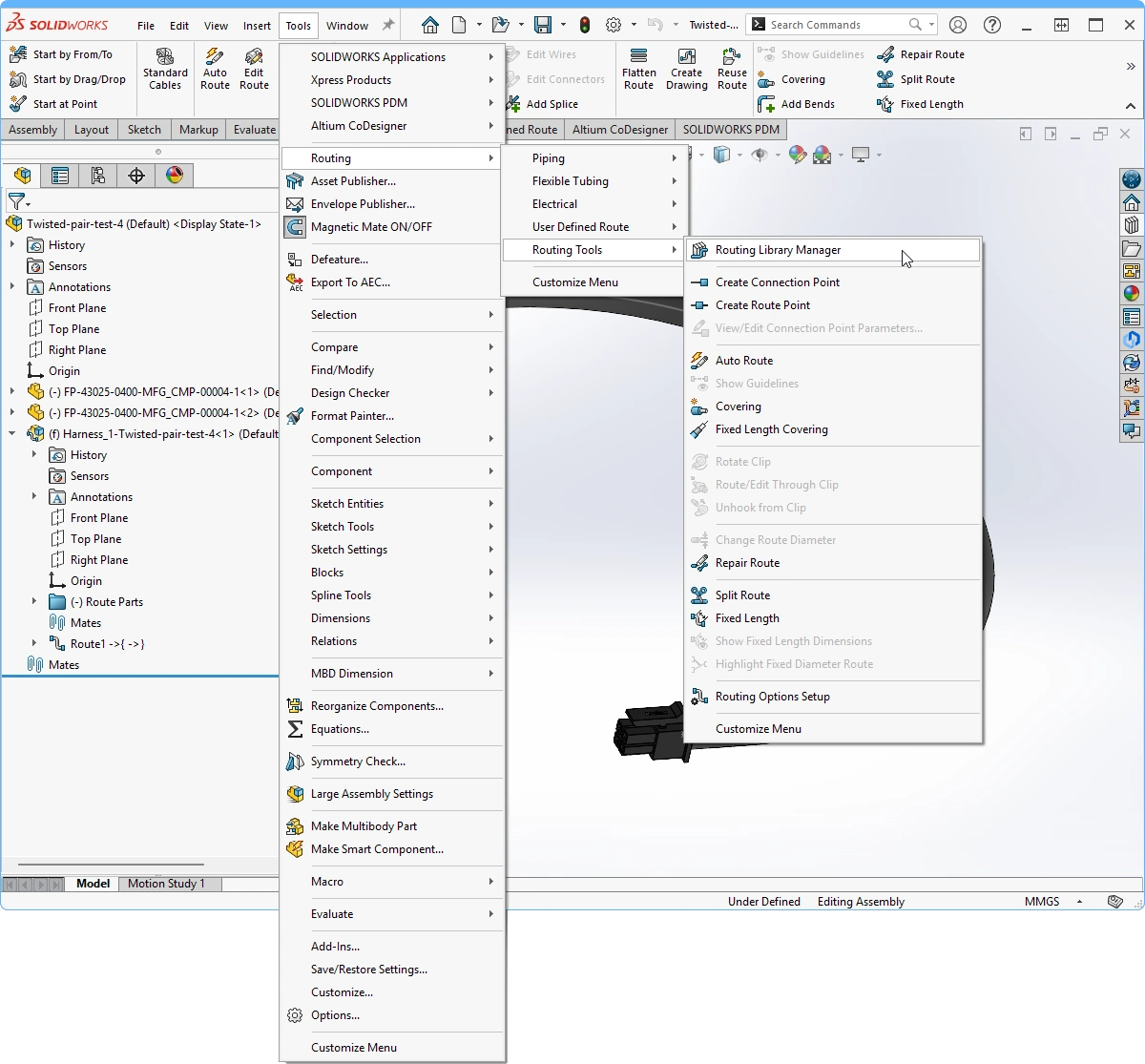
Task: Expand the History node under Twisted-pair-test-4
Action: pos(12,245)
